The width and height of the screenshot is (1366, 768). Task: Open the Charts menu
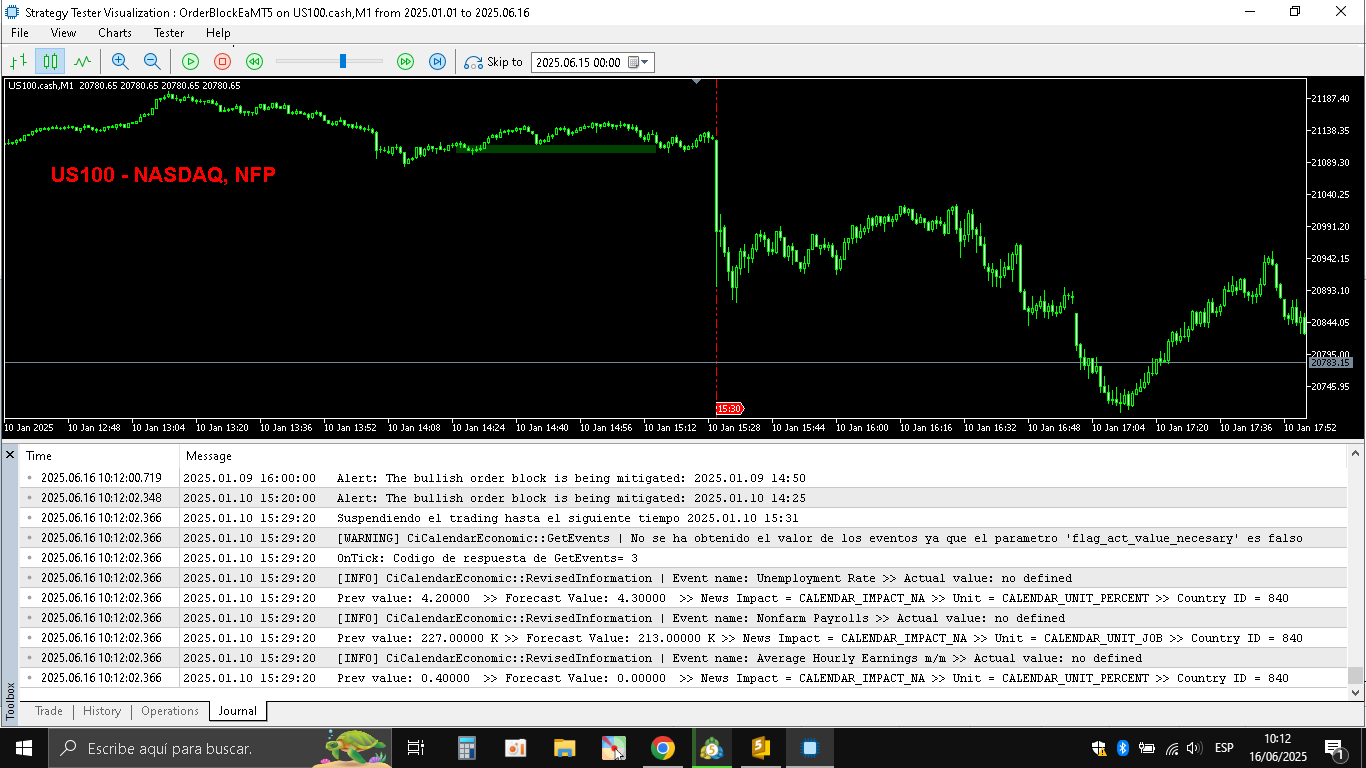pyautogui.click(x=115, y=33)
